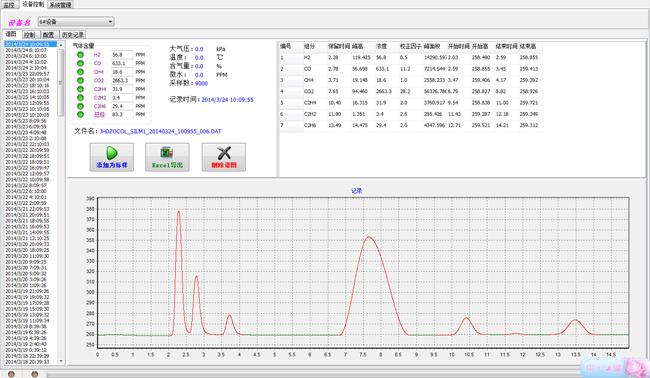Click the C2H4 concentration field 31.9
Image resolution: width=650 pixels, height=378 pixels.
click(x=122, y=89)
